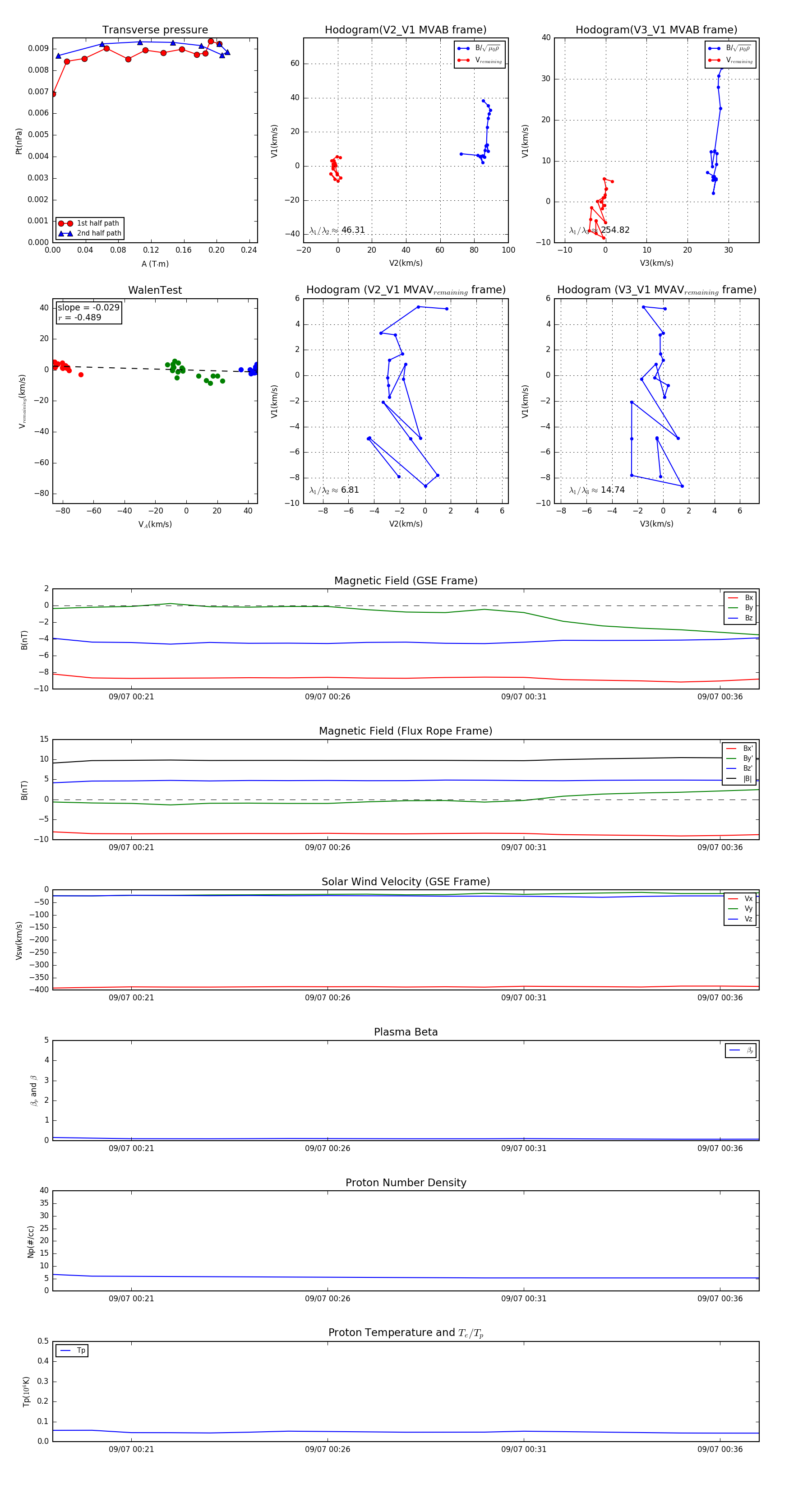
Task: Click 'Solar Wind Velocity (GSE Frame)' title
Action: (x=406, y=882)
